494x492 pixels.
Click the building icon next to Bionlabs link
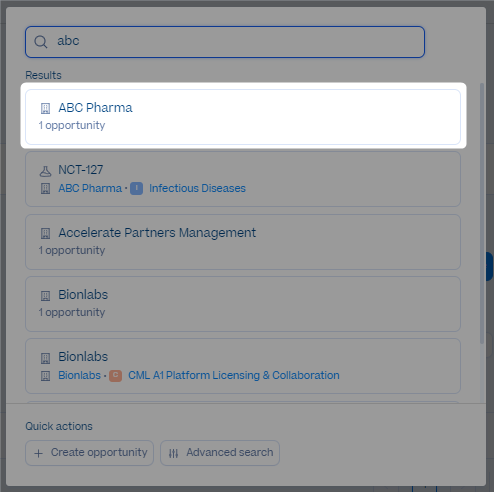click(x=45, y=376)
